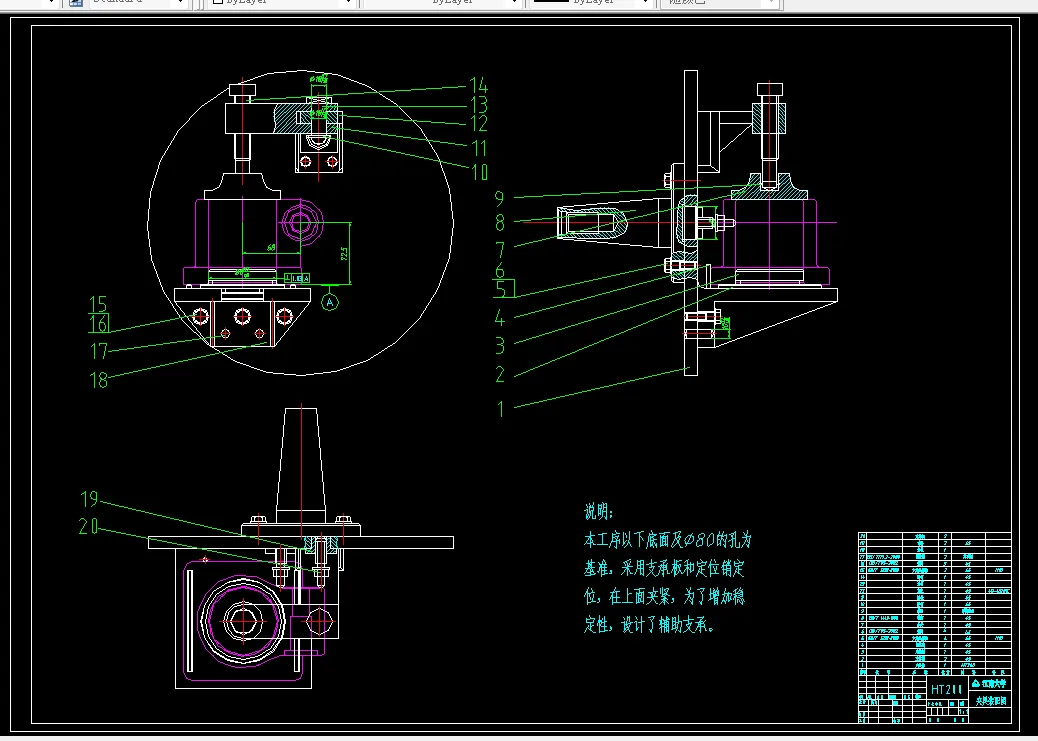Click part balloon number 14
This screenshot has height=741, width=1038.
click(479, 86)
